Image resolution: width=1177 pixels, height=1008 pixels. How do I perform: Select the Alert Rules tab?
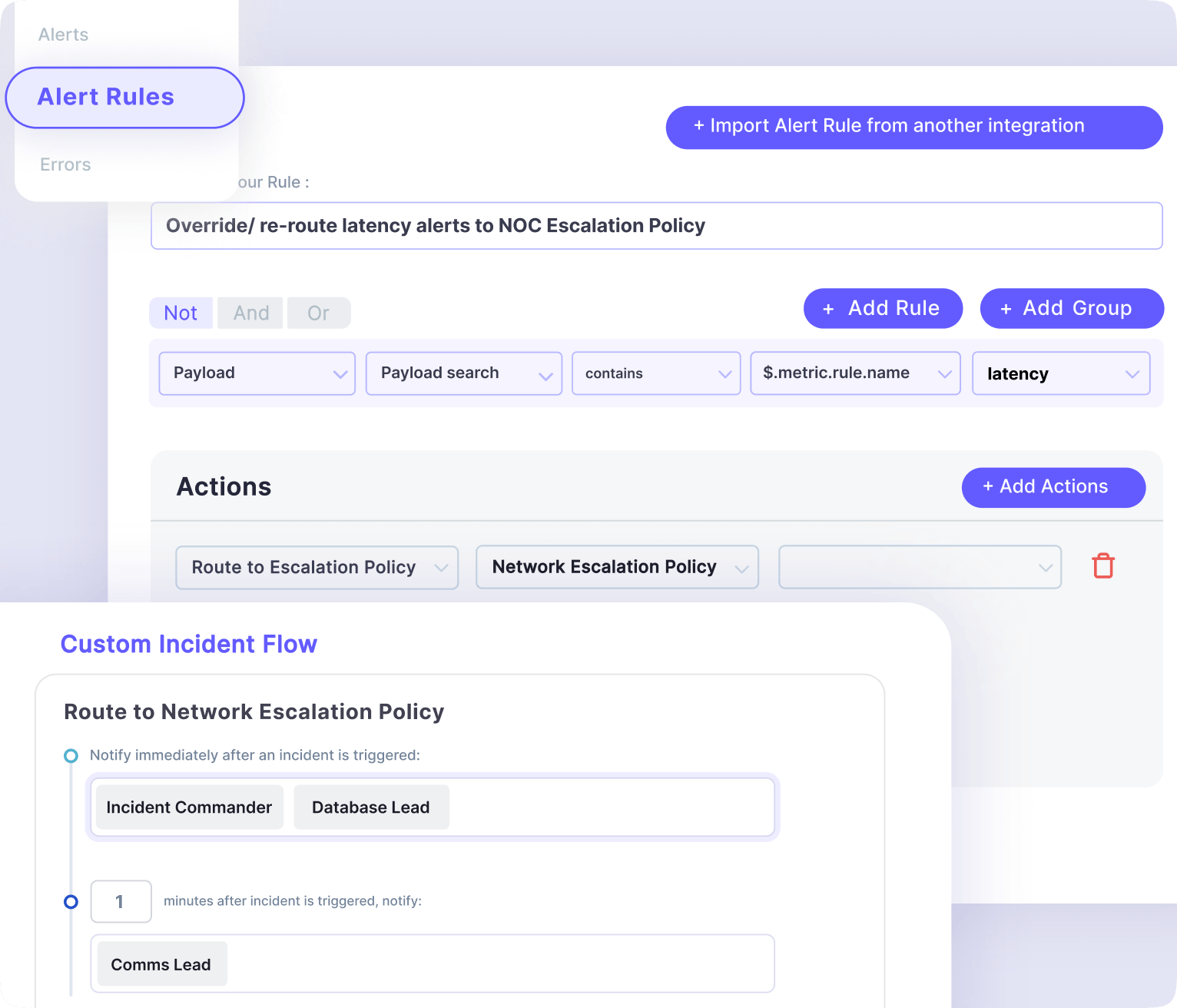pos(124,98)
